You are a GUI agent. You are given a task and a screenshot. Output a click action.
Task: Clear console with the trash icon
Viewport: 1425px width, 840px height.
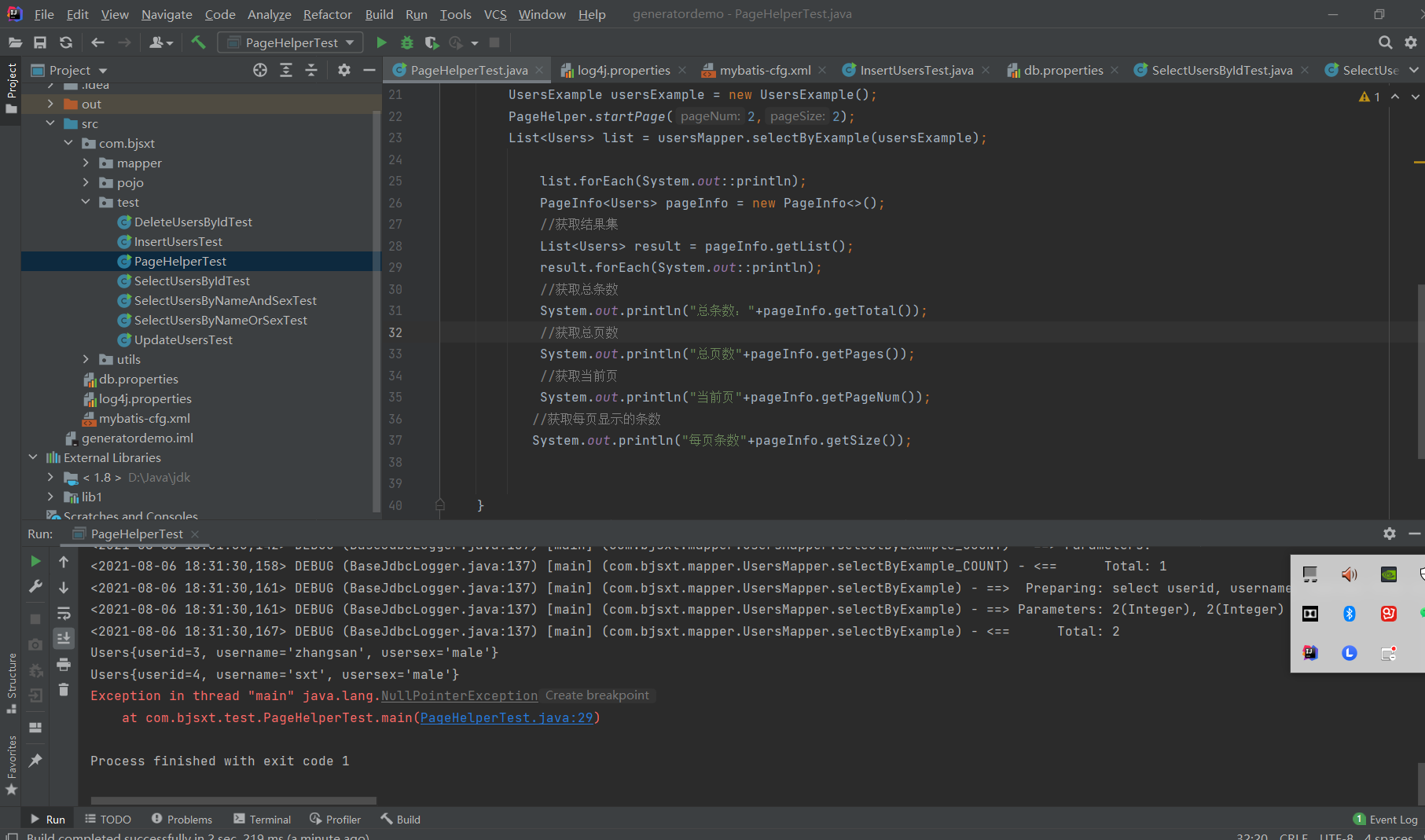pyautogui.click(x=64, y=690)
